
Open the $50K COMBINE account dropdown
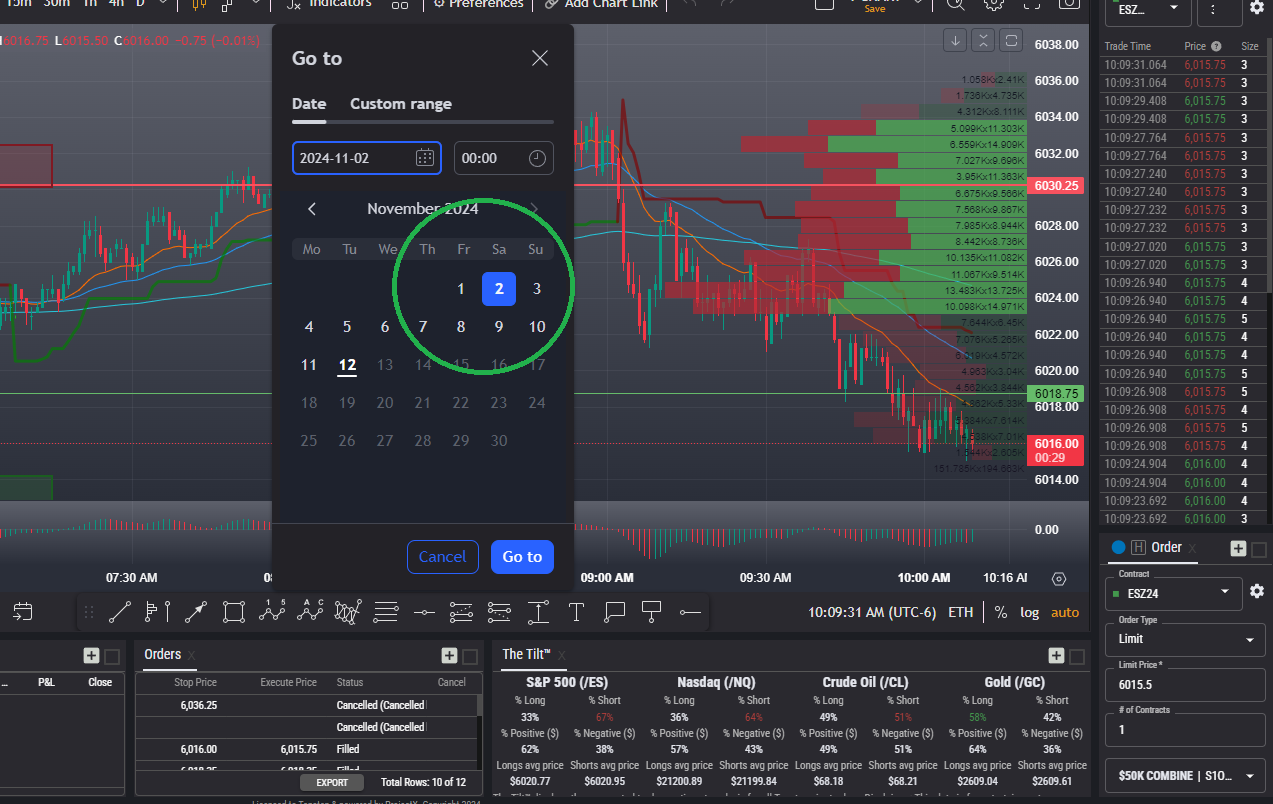point(1184,775)
